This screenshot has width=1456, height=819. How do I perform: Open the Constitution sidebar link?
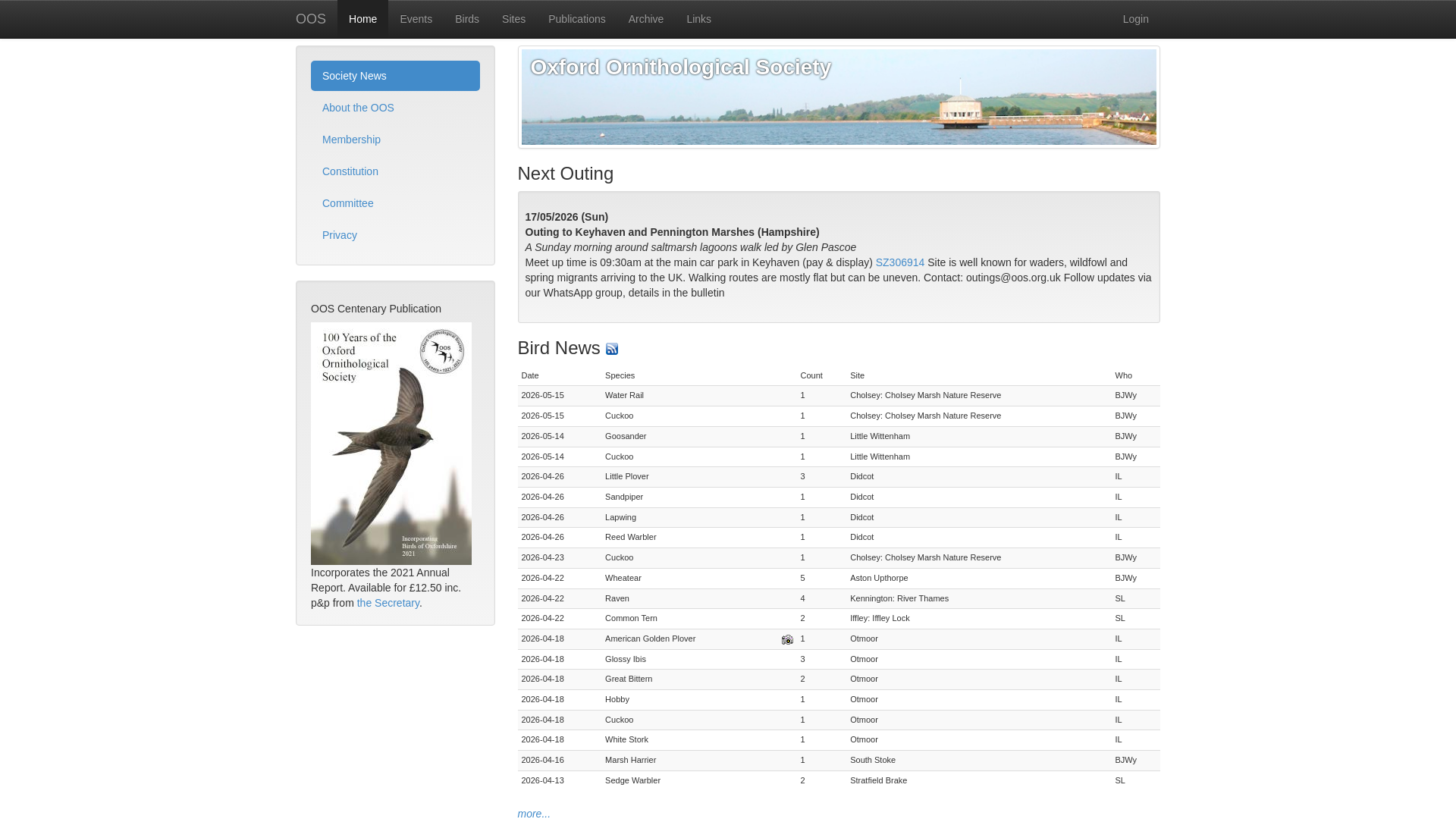[395, 171]
